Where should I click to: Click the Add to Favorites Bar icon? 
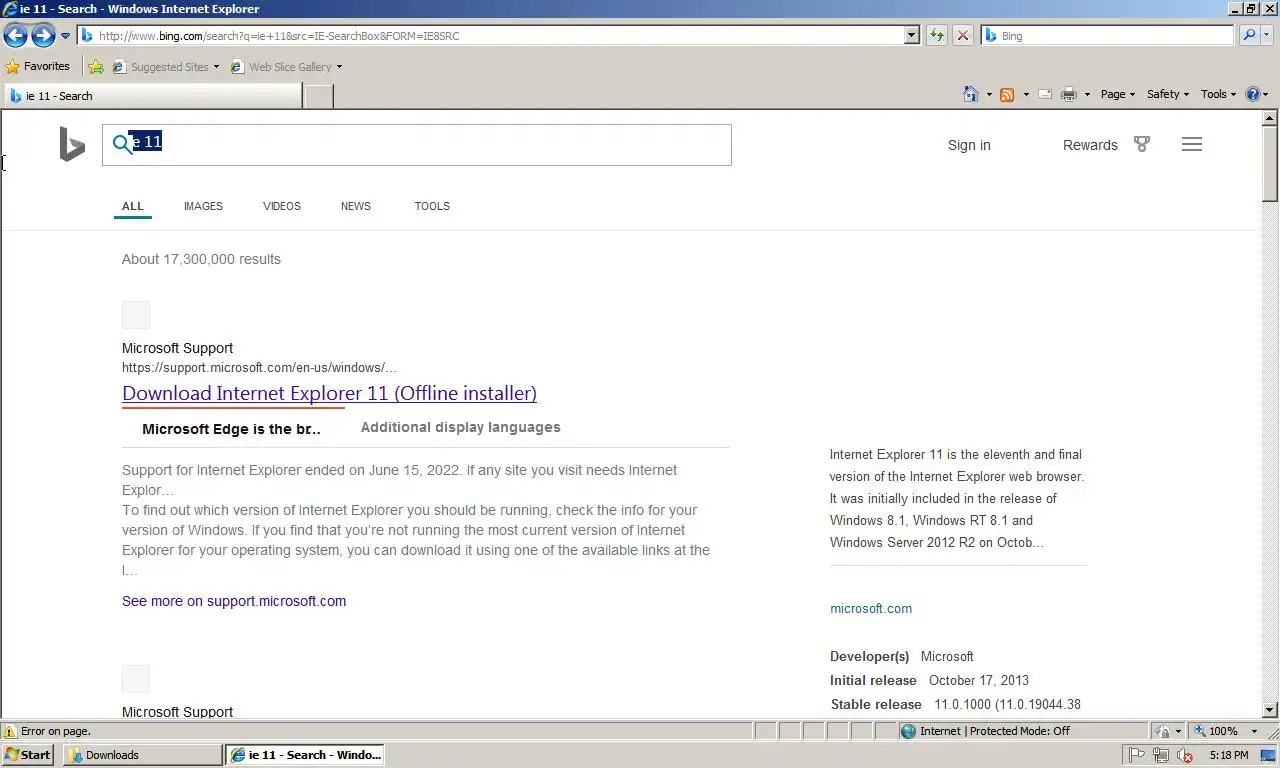96,67
